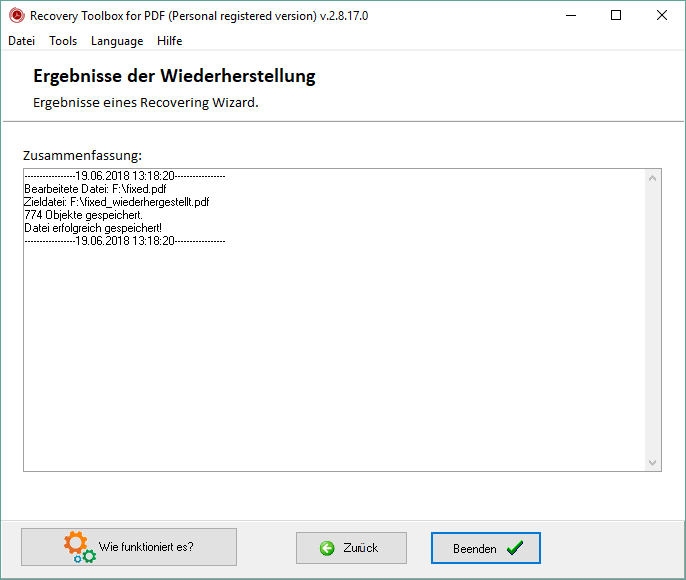Click the scroll-down arrow of the summary box
686x580 pixels.
point(652,462)
